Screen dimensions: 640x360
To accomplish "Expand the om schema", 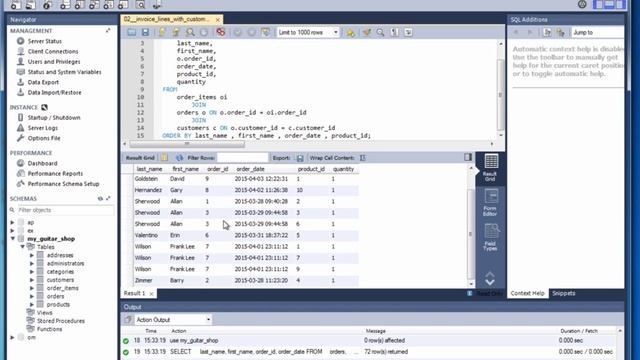I will 12,338.
